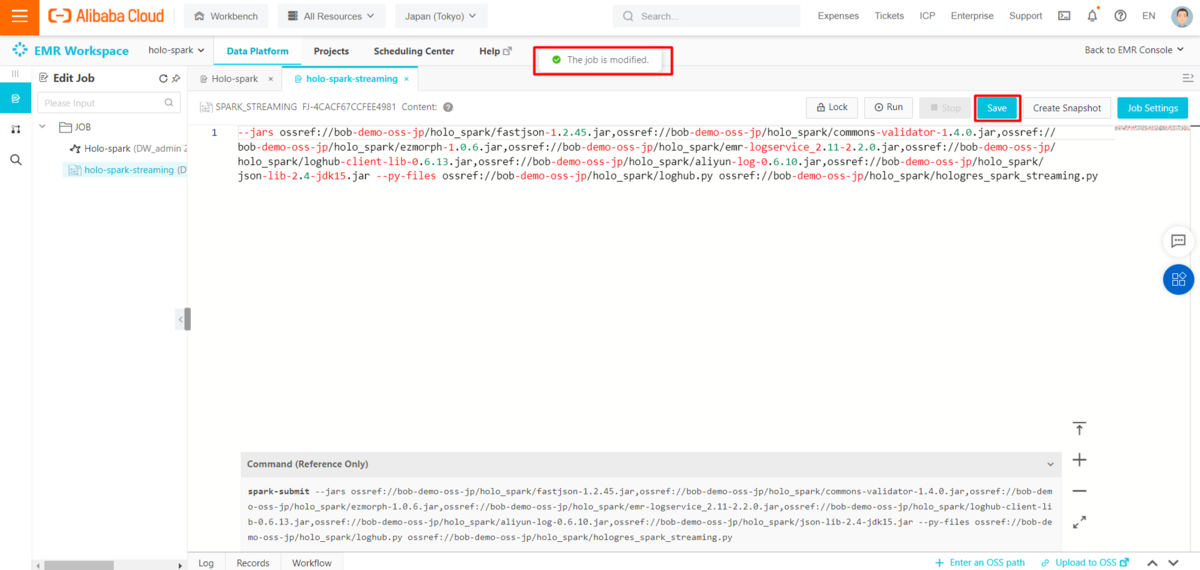Close the holo-spark-streaming tab
Viewport: 1200px width, 570px height.
tap(406, 78)
